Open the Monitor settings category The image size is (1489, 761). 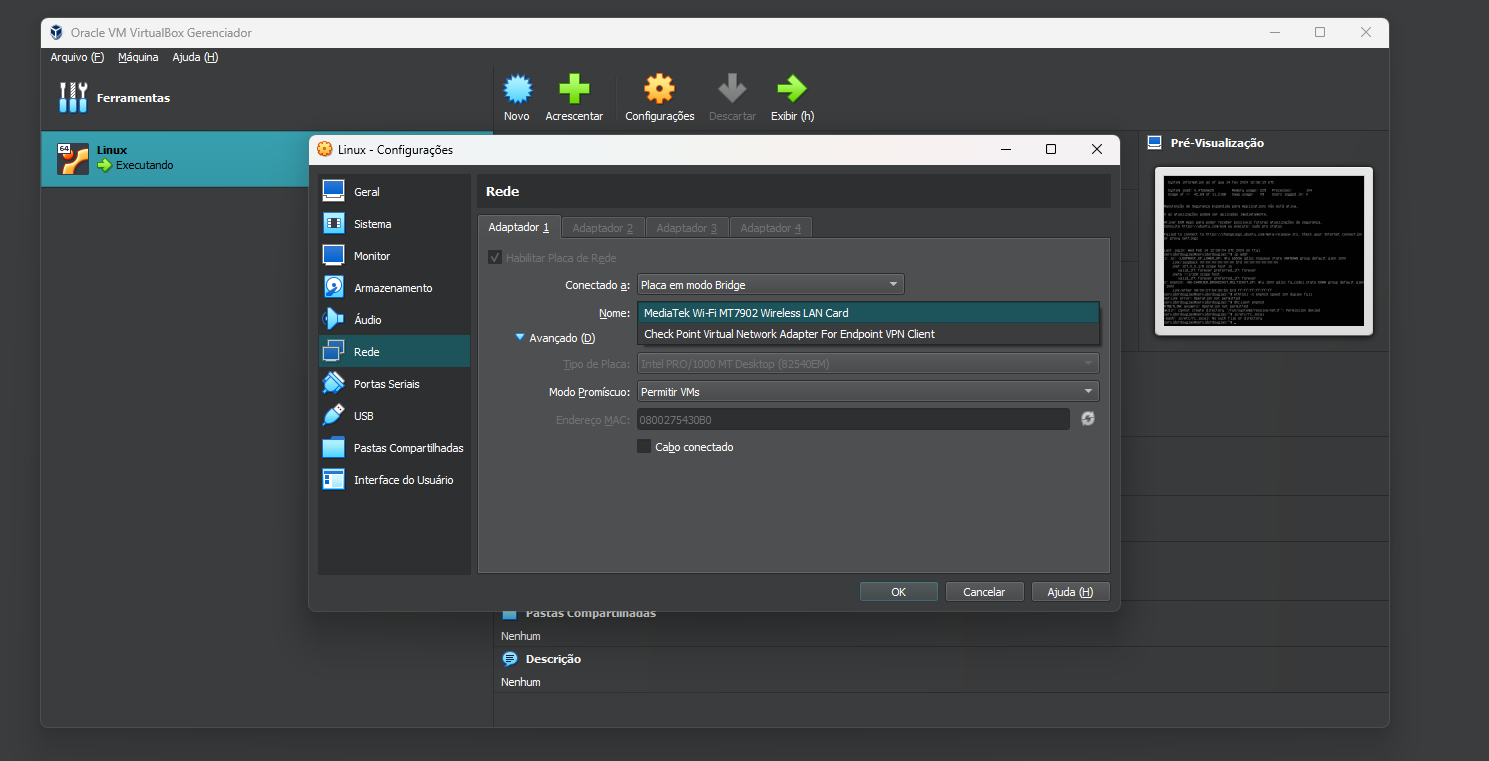pos(394,256)
